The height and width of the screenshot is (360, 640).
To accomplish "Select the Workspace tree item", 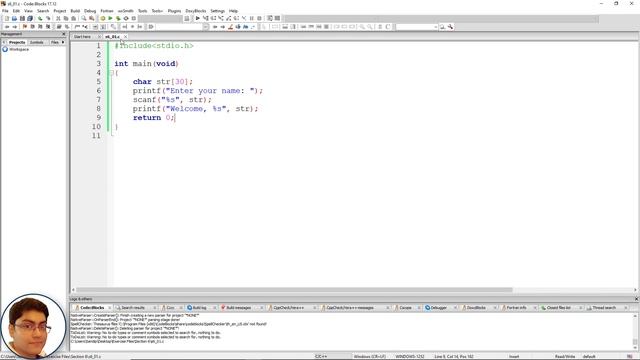I will click(19, 49).
